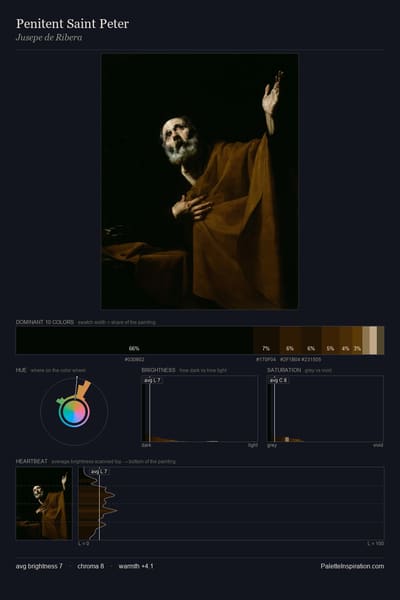Screen dimensions: 400x600
Task: Open the PaletteInspiration.com link
Action: 352,566
